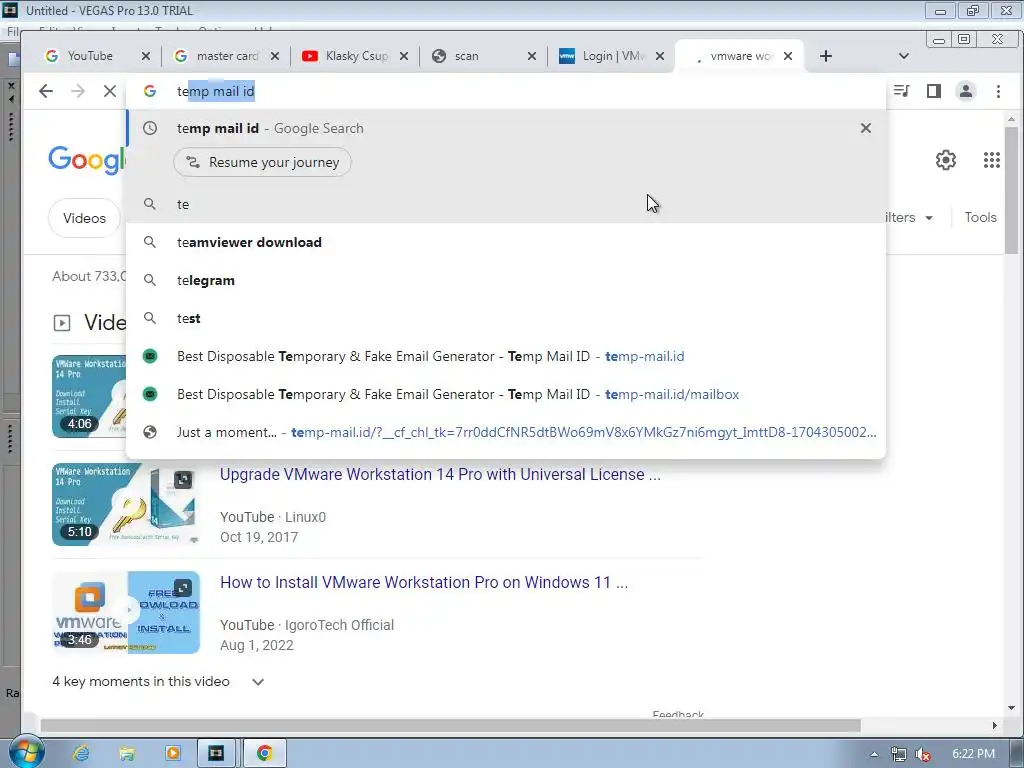Screen dimensions: 1024x768
Task: Open Google quick settings gear
Action: click(946, 160)
